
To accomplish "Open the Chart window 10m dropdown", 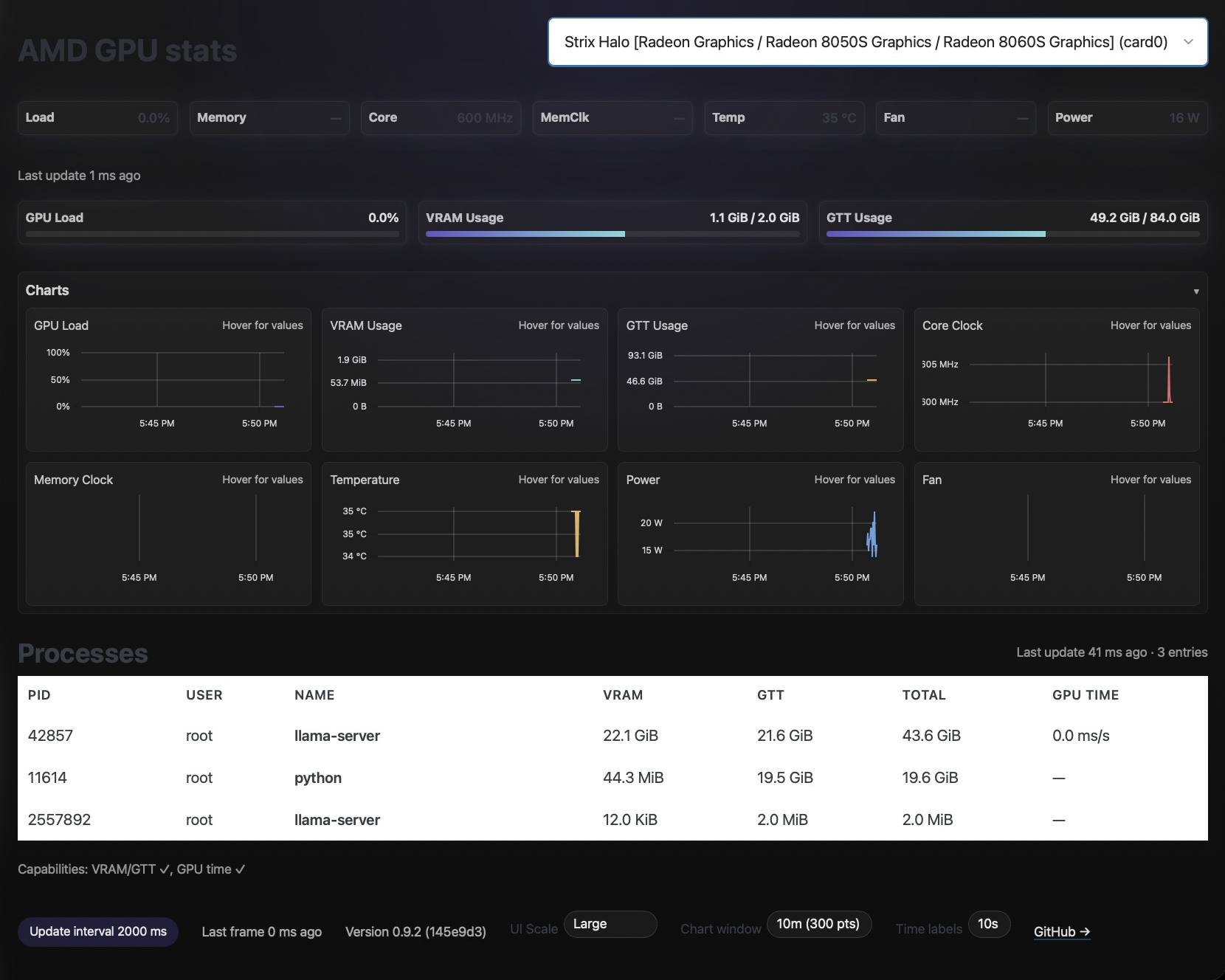I will 818,924.
